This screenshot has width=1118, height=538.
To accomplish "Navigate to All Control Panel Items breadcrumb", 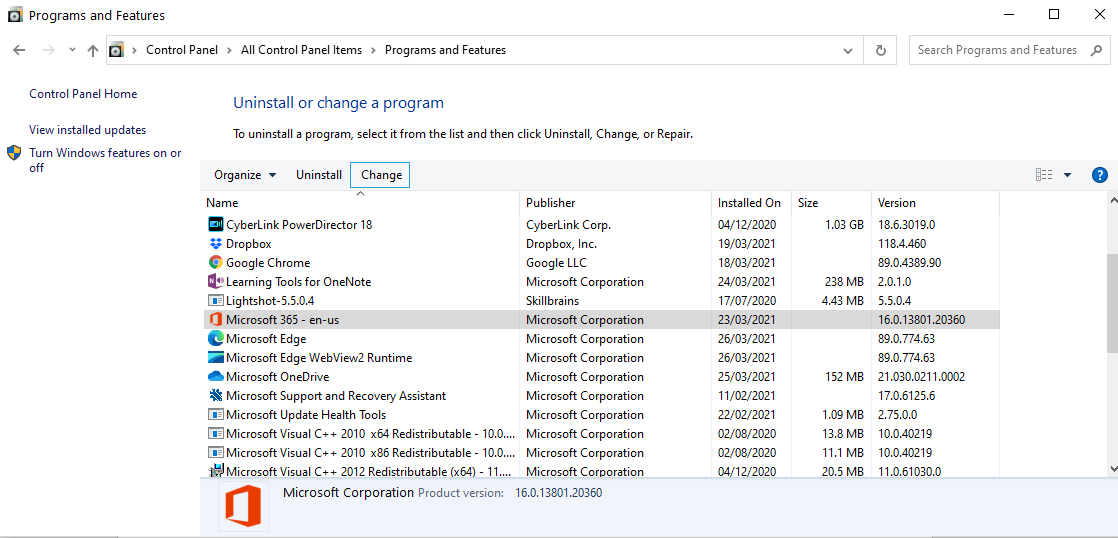I will tap(302, 50).
